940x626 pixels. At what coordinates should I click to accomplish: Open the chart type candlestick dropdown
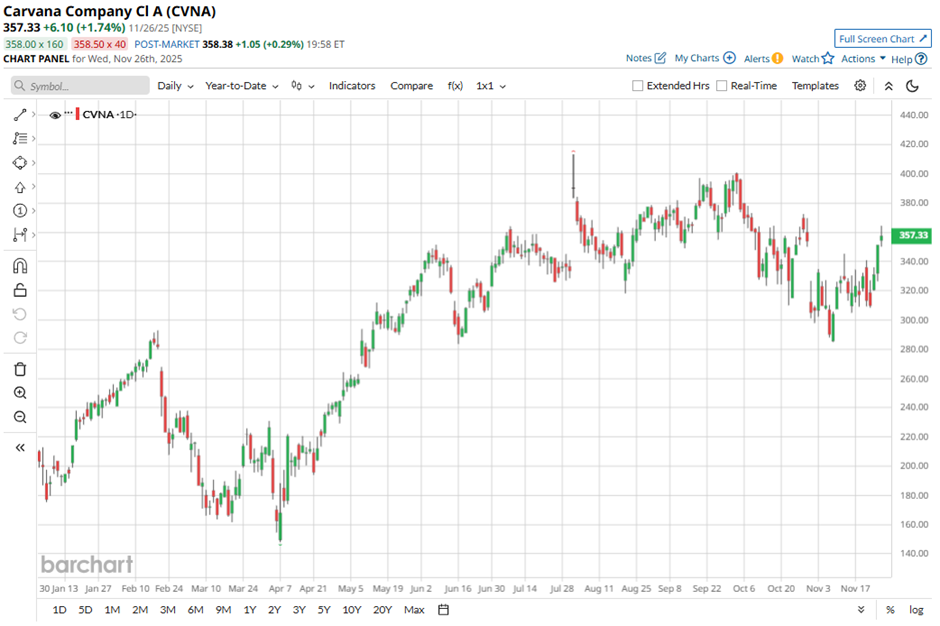(x=303, y=86)
